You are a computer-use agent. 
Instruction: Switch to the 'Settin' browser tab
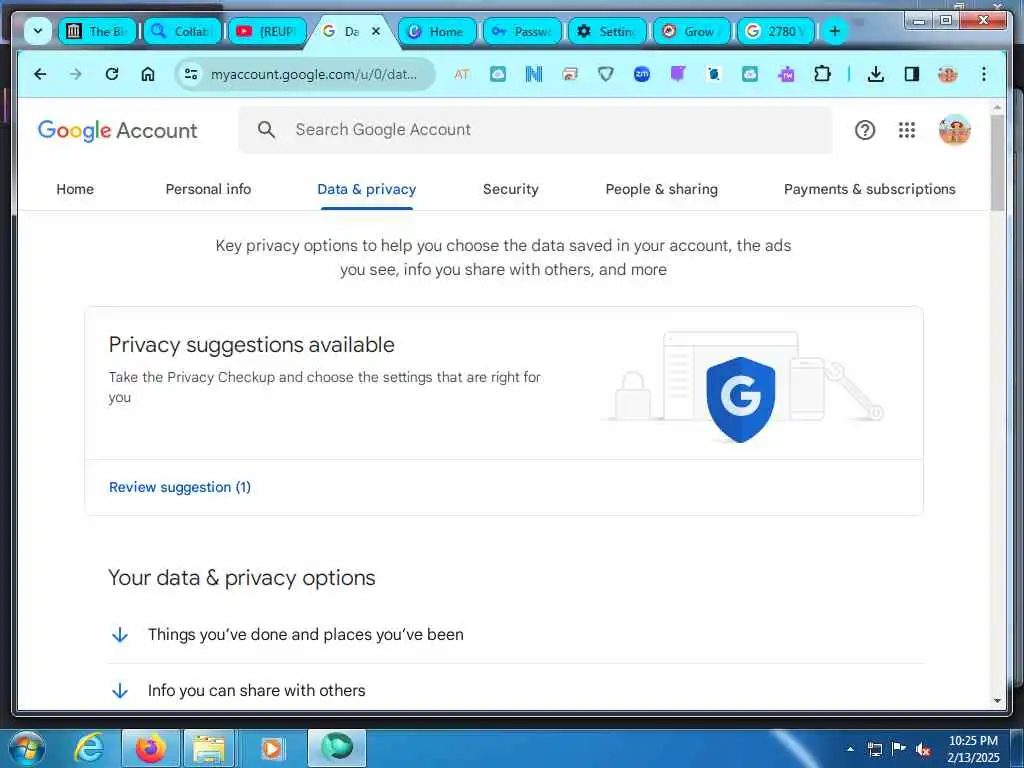607,31
